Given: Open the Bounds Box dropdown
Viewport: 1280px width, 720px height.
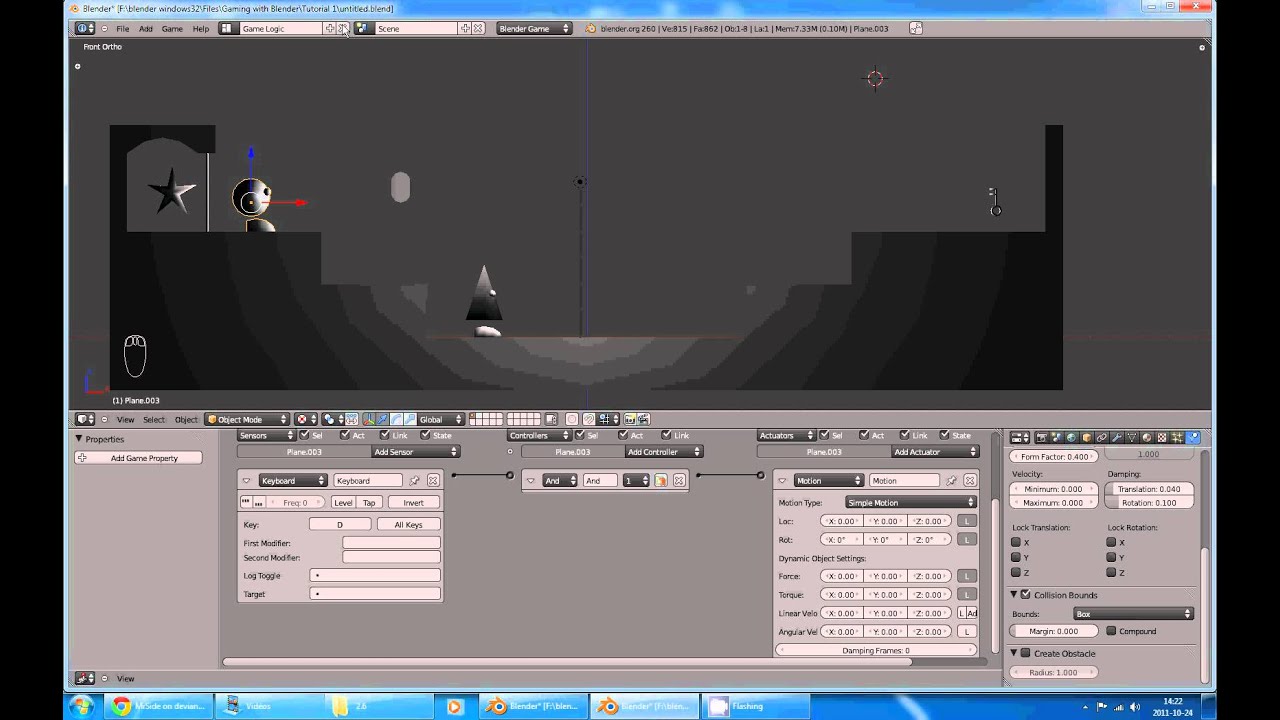Looking at the screenshot, I should tap(1133, 614).
